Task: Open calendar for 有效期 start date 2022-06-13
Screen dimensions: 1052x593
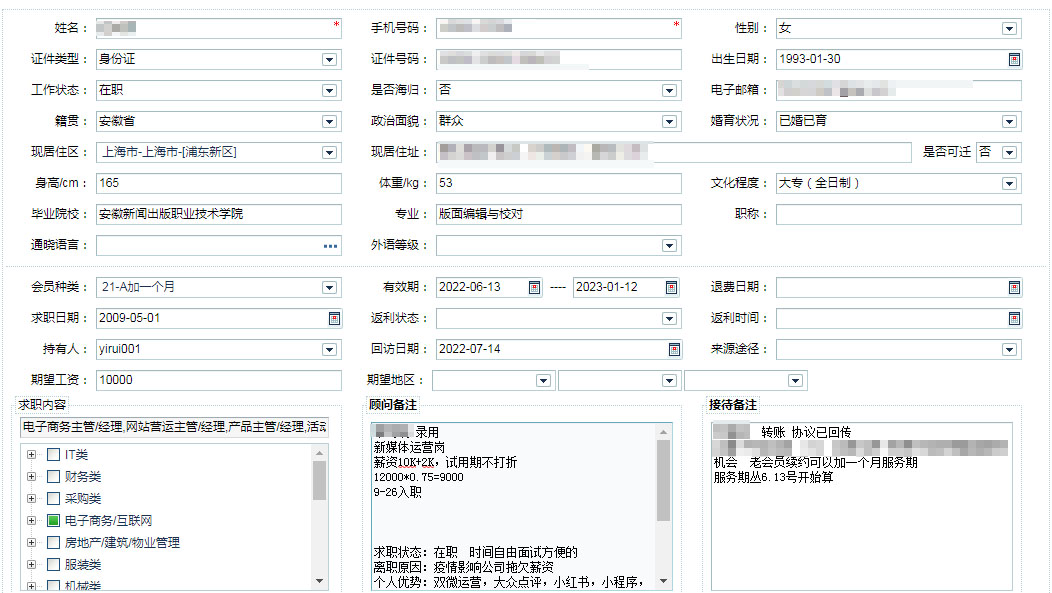Action: click(534, 288)
